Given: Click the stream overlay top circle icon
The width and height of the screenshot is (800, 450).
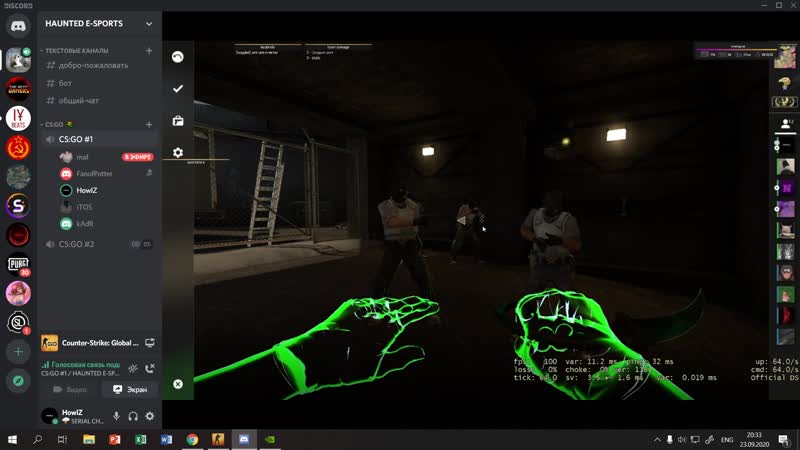Looking at the screenshot, I should [x=178, y=57].
